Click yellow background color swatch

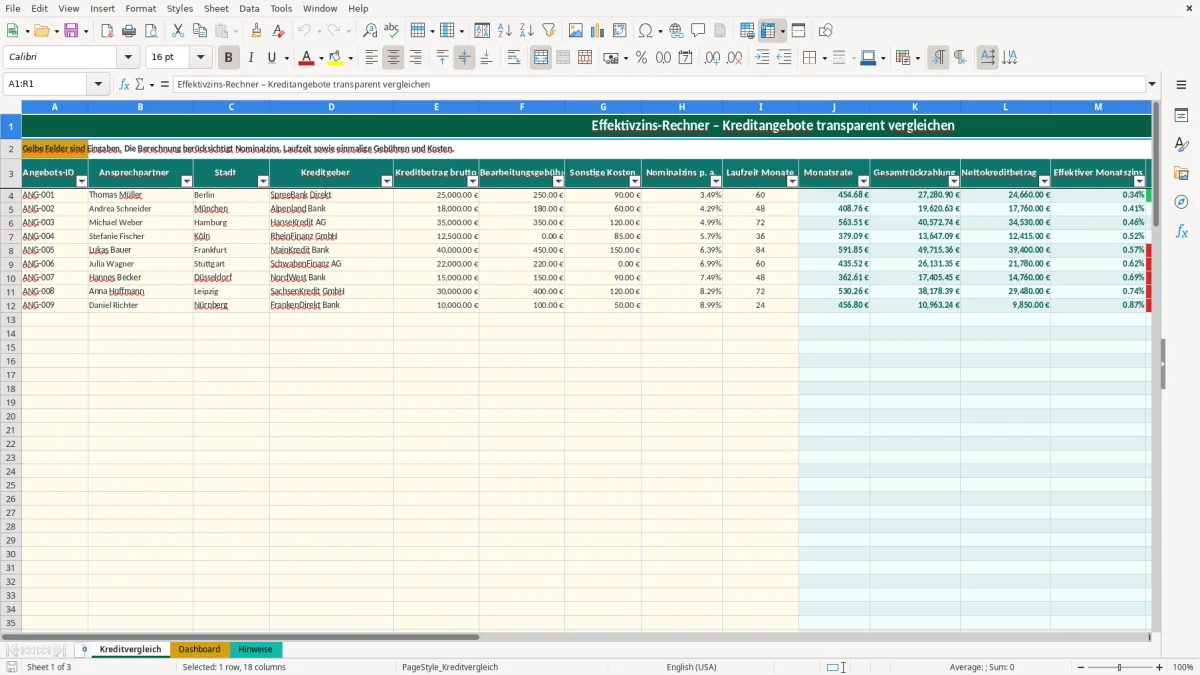coord(336,58)
